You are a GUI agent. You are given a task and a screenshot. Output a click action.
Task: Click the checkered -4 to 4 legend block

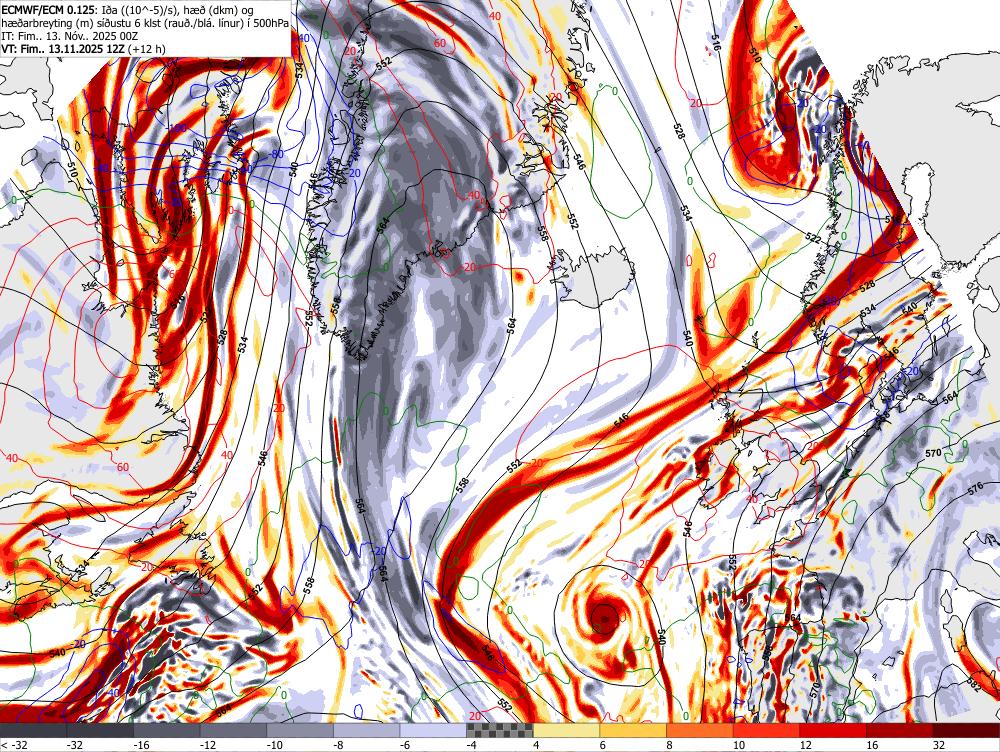click(499, 730)
